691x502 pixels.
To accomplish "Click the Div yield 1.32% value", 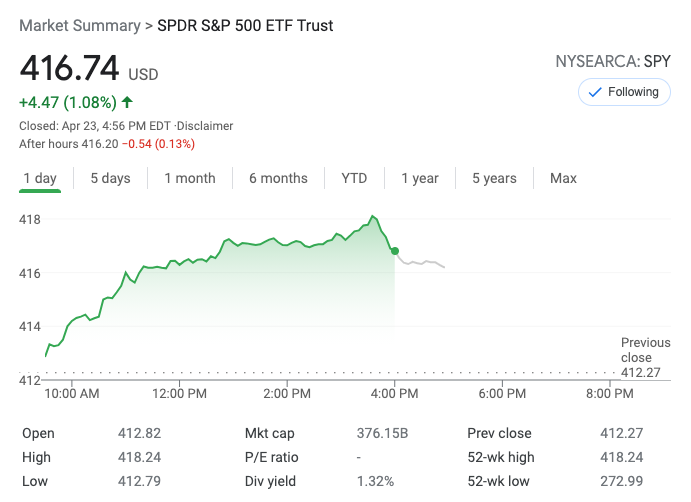I will 373,481.
